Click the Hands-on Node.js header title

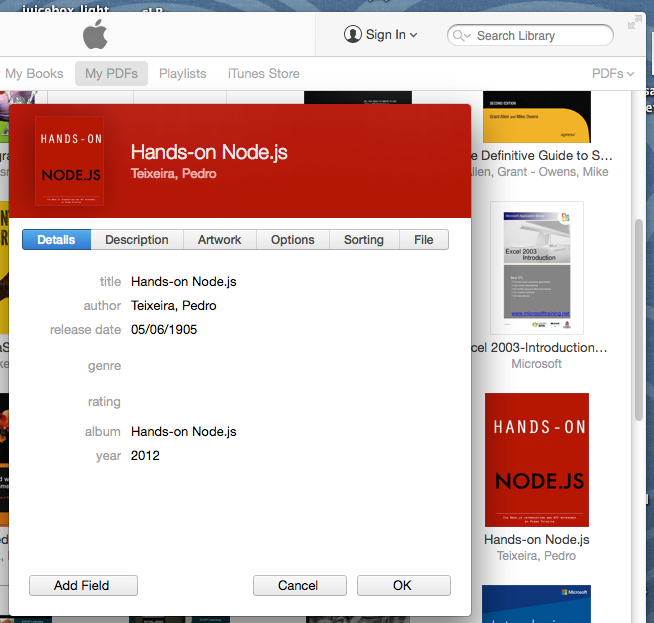pyautogui.click(x=209, y=152)
